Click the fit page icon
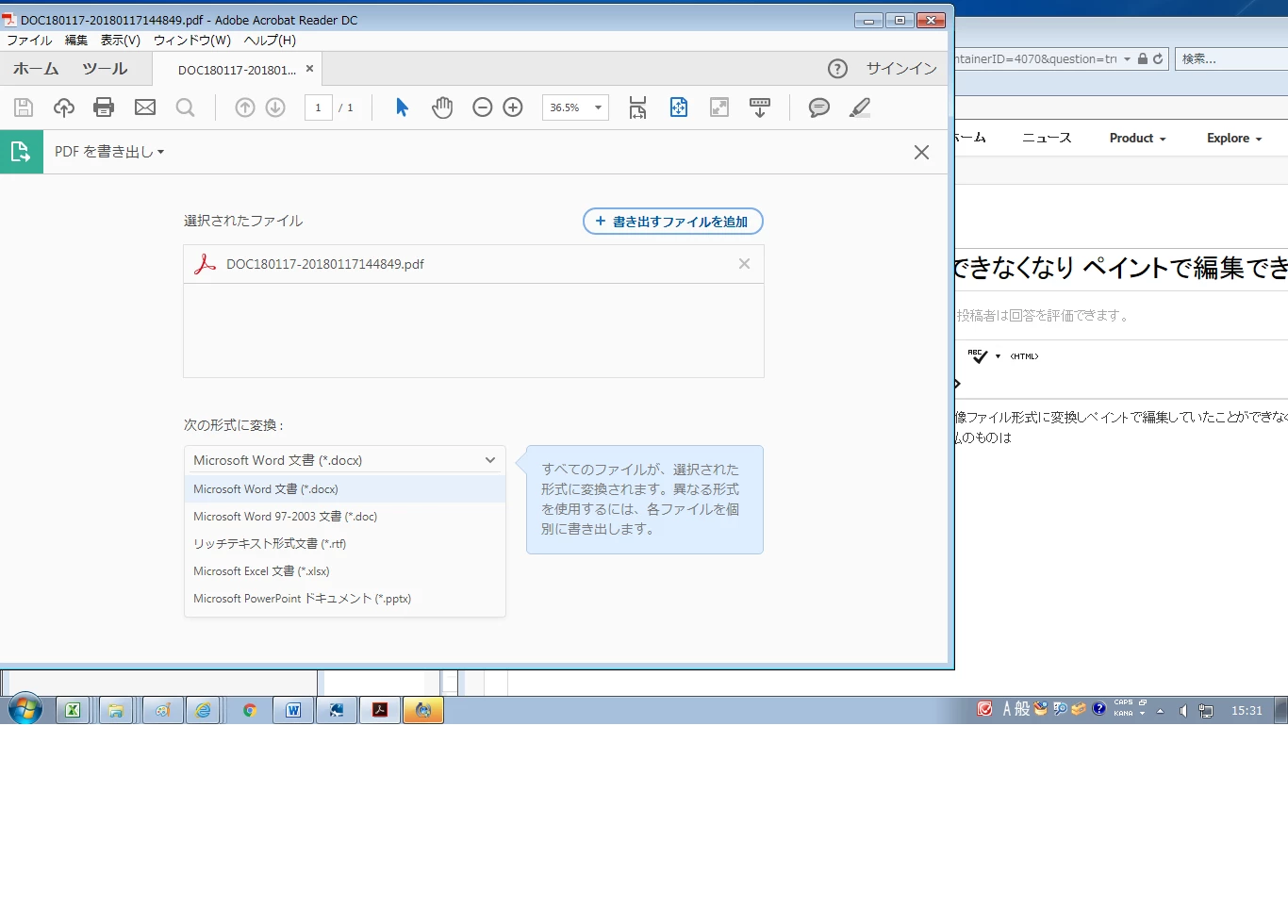The height and width of the screenshot is (924, 1288). [x=679, y=107]
